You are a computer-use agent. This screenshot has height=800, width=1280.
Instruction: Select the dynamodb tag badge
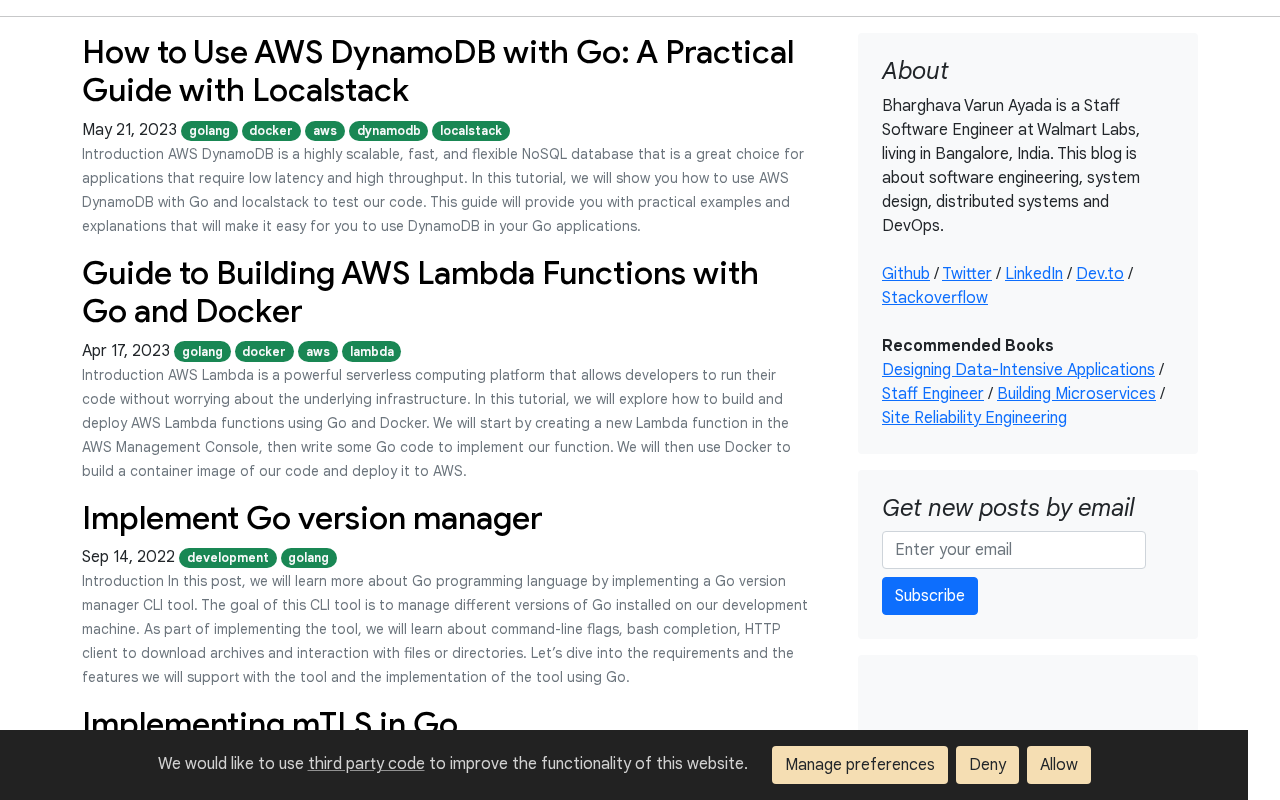coord(388,131)
